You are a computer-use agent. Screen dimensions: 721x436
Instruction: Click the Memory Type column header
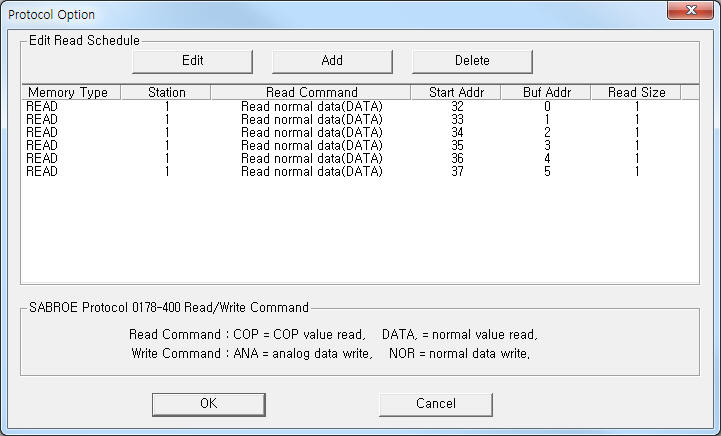(x=68, y=92)
